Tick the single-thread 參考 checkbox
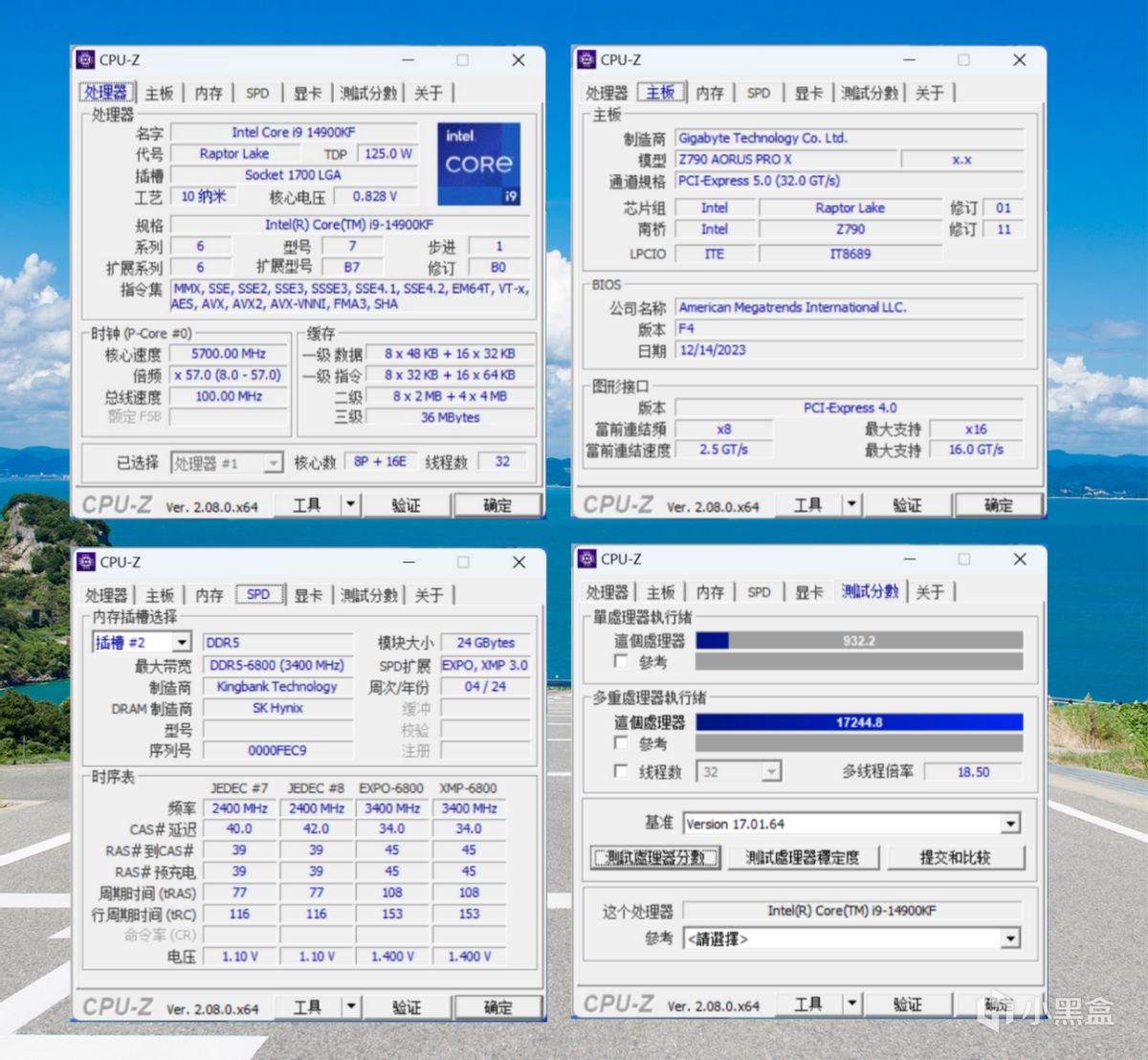Image resolution: width=1148 pixels, height=1060 pixels. [621, 661]
